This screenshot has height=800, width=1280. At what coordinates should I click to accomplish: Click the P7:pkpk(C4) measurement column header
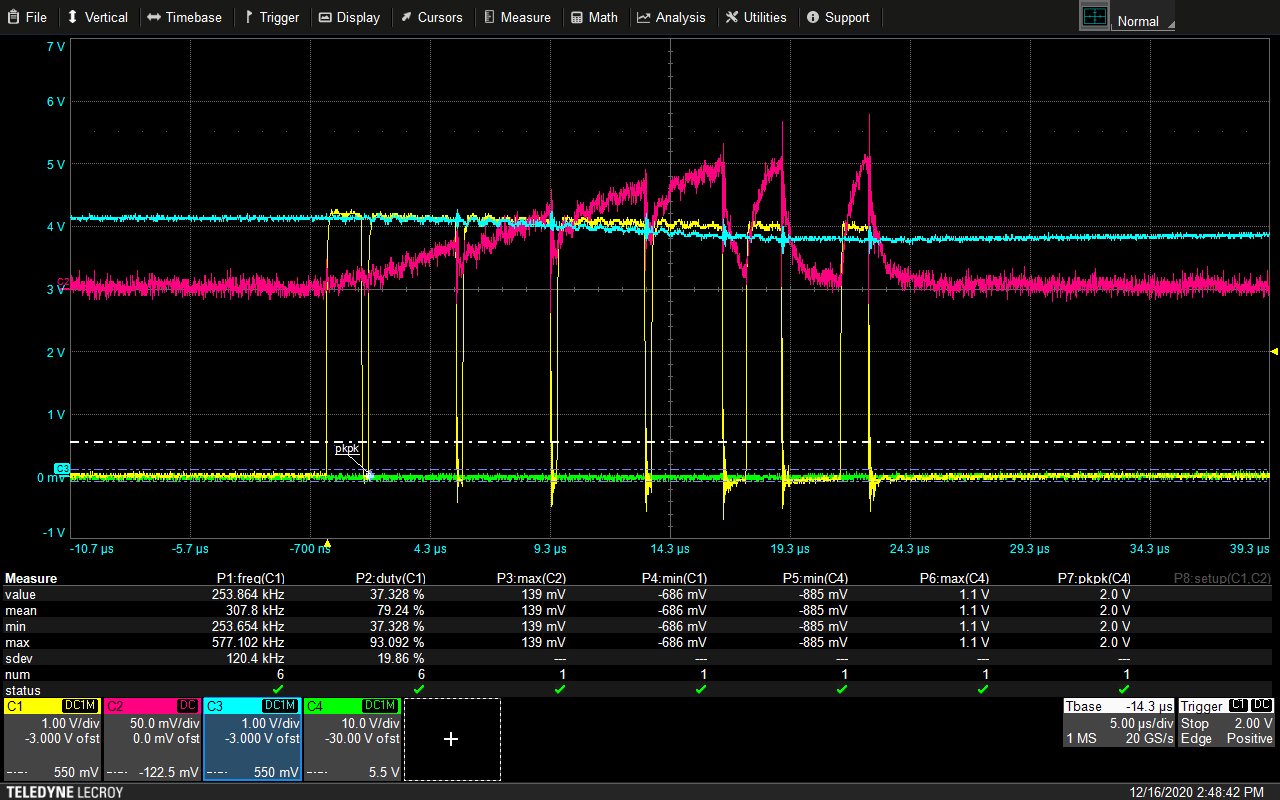pos(1094,578)
